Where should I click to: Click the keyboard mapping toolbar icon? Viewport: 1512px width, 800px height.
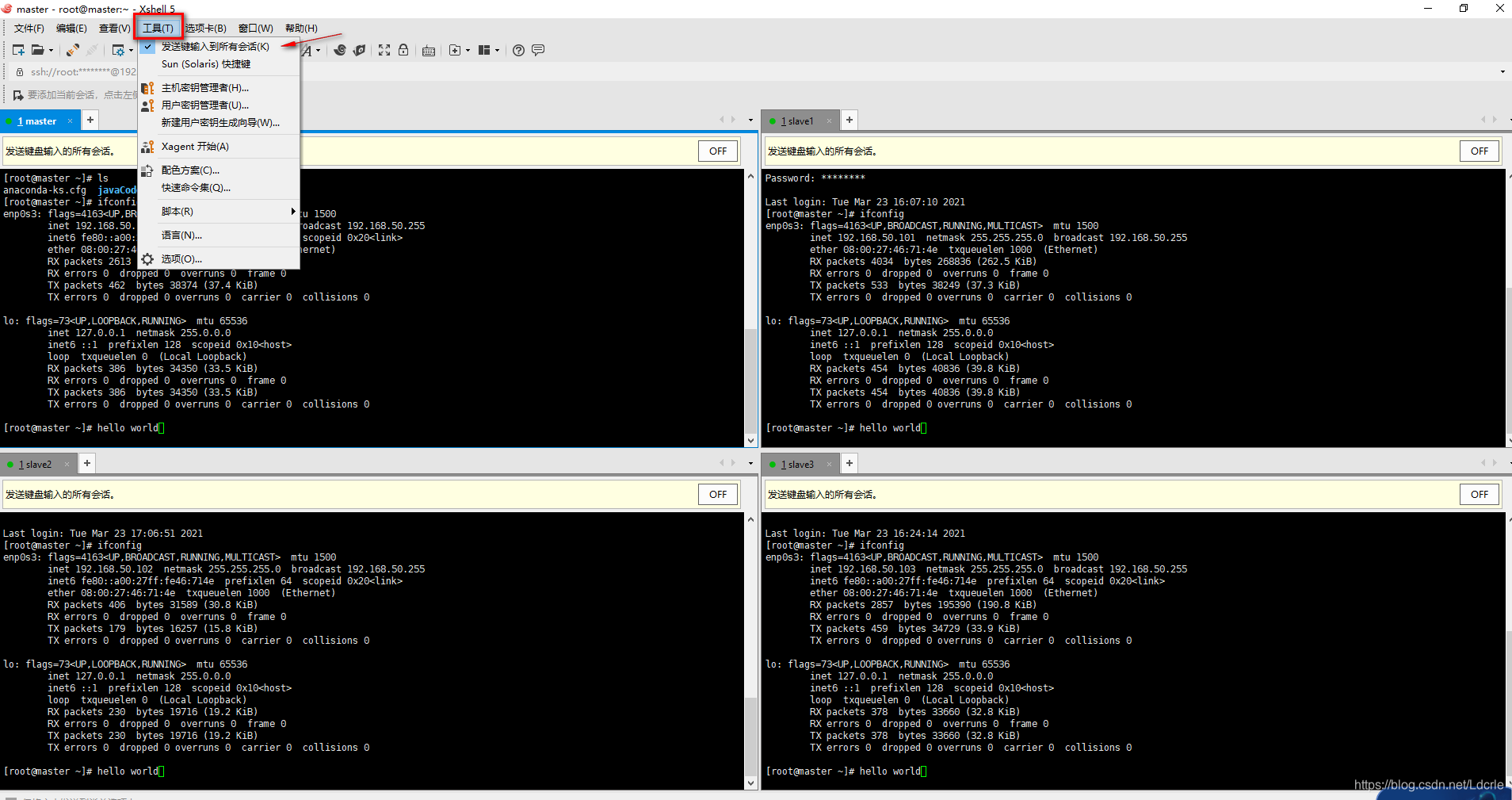(x=429, y=51)
